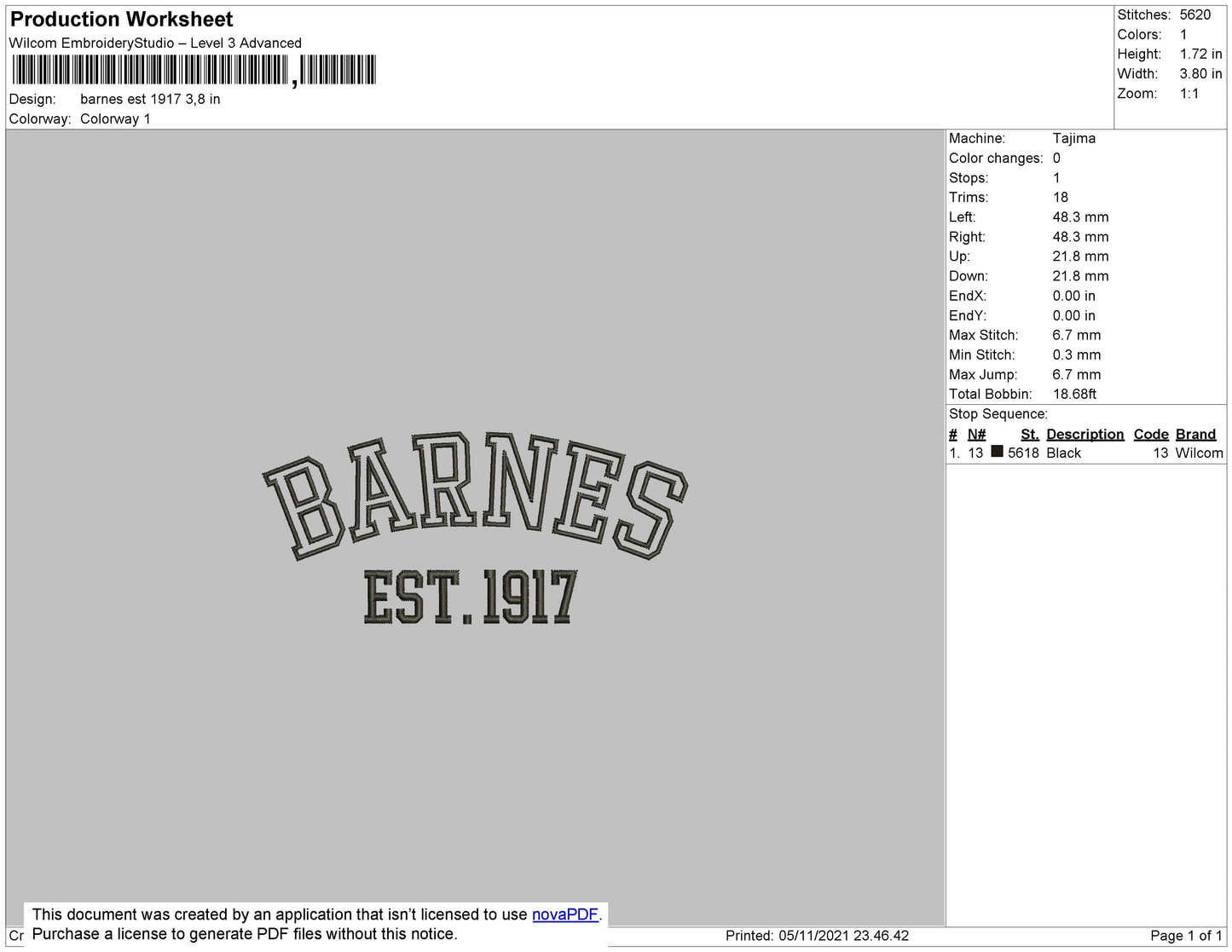The width and height of the screenshot is (1232, 952).
Task: Click the 'Brand' column header
Action: [x=1195, y=434]
